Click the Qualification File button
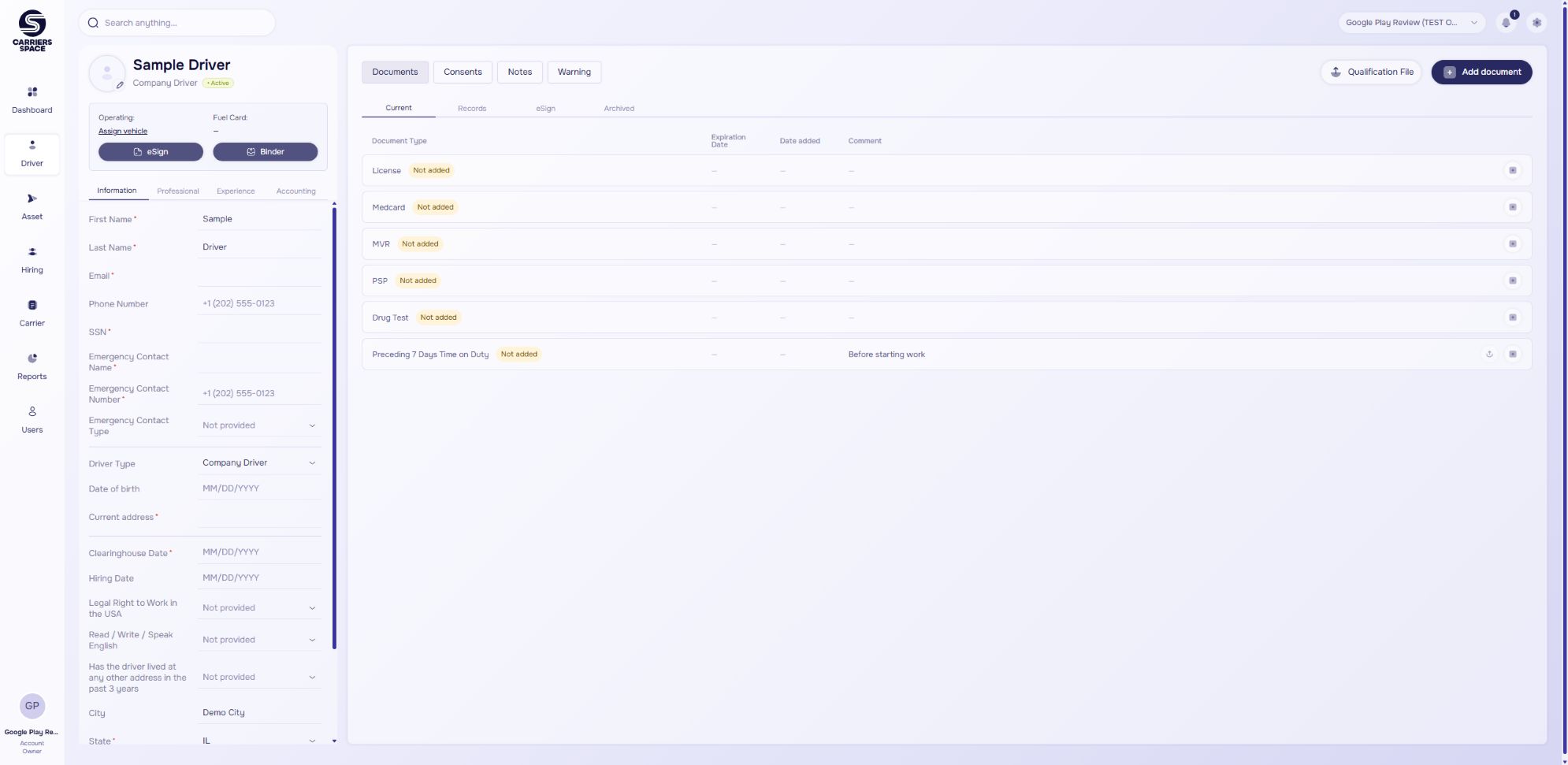 tap(1372, 72)
